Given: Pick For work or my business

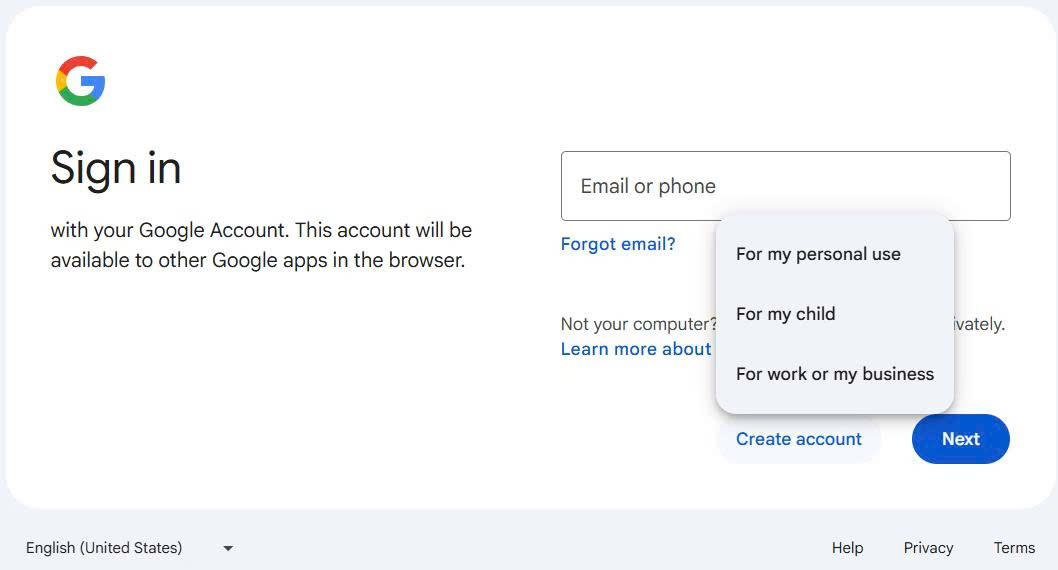Looking at the screenshot, I should (834, 374).
